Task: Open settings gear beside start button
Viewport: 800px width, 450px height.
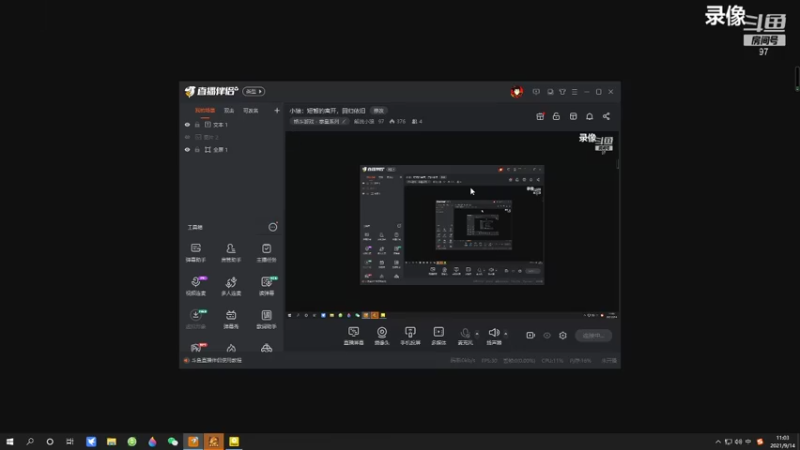Action: click(563, 335)
